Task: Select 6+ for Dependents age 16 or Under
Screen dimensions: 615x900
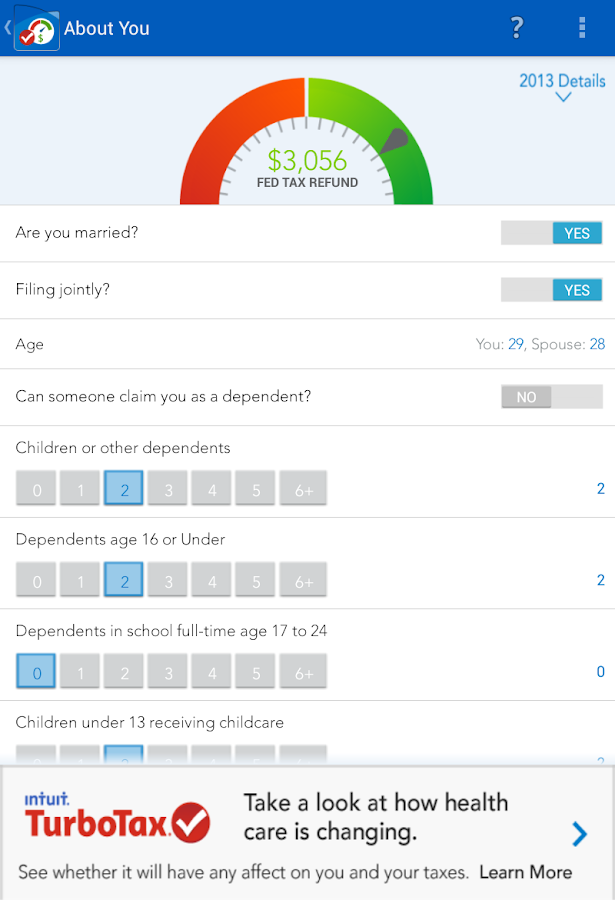Action: (303, 580)
